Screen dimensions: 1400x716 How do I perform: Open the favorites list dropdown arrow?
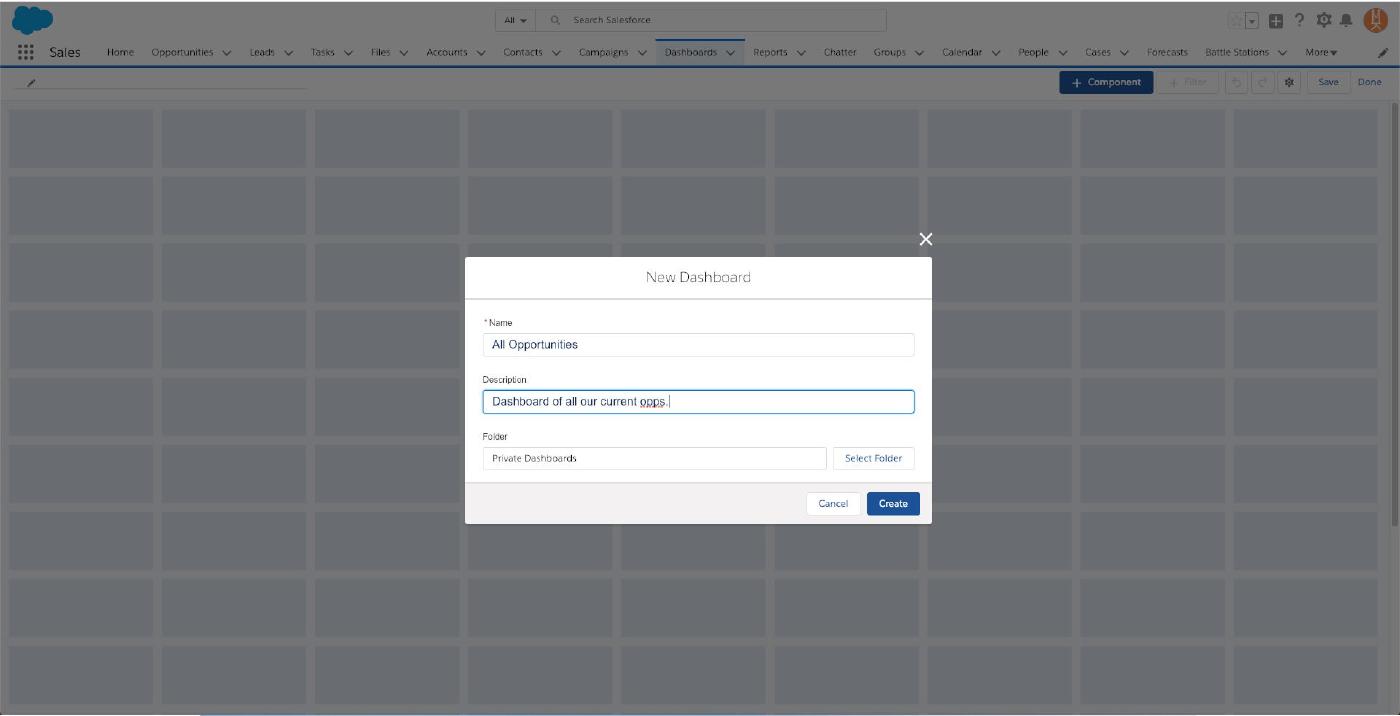pos(1251,21)
